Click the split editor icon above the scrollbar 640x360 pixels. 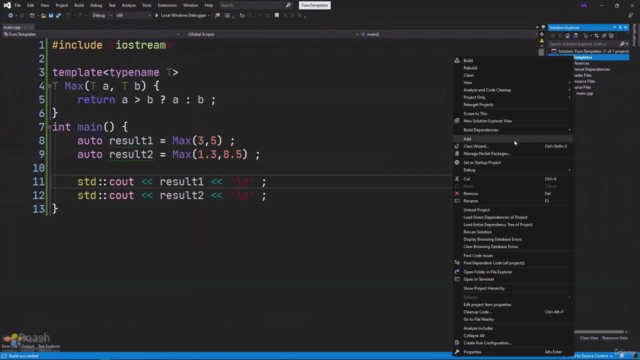click(542, 34)
